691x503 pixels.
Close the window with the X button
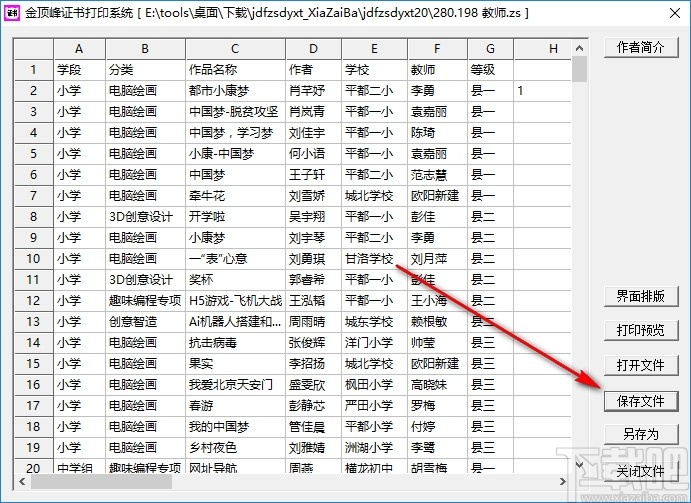675,13
